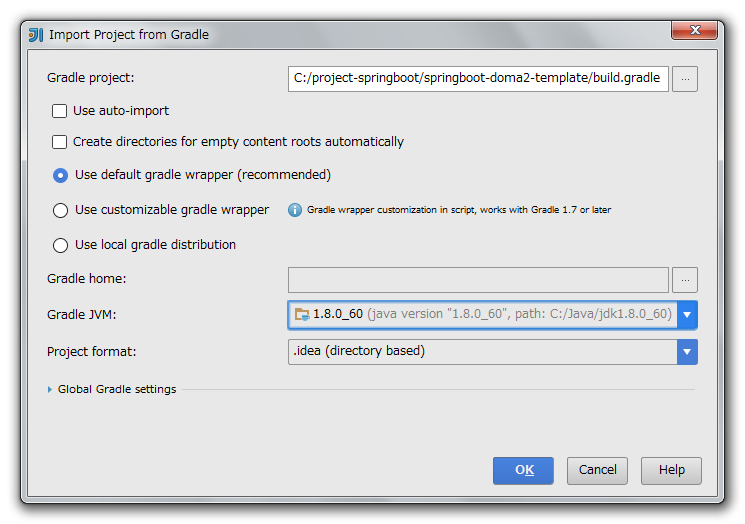
Task: Open the Project format dropdown arrow
Action: [x=687, y=352]
